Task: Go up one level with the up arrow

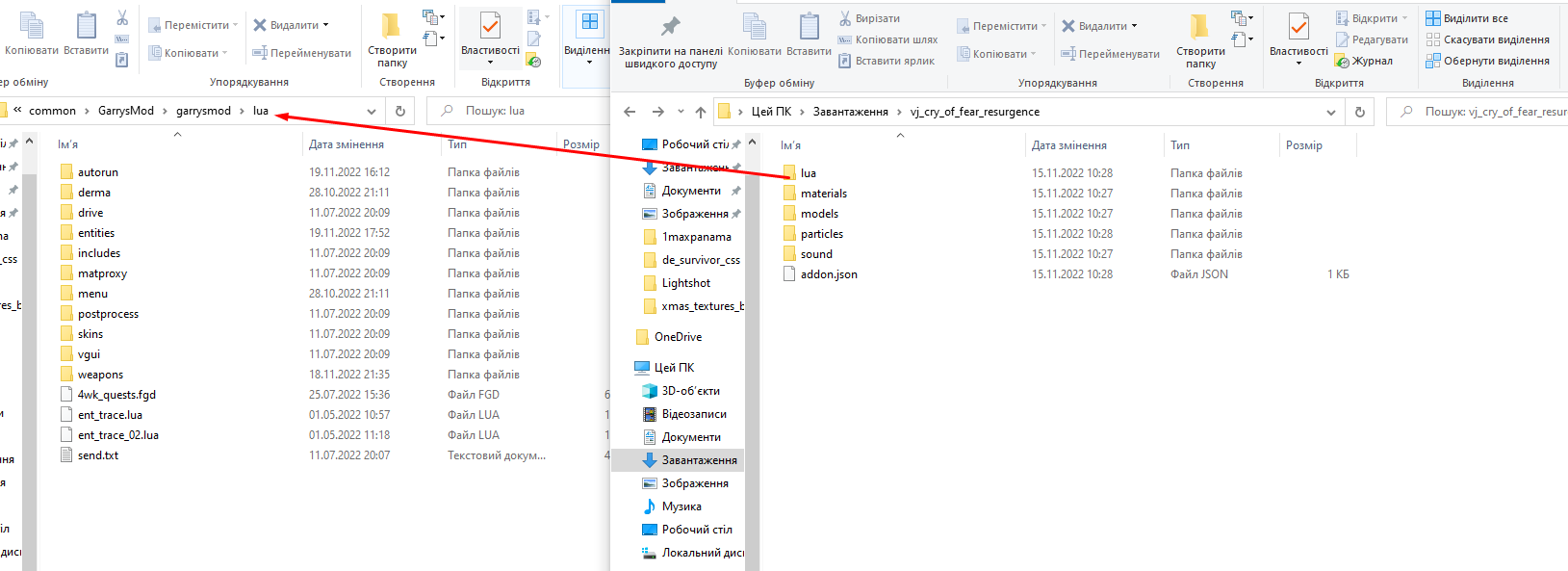Action: coord(701,112)
